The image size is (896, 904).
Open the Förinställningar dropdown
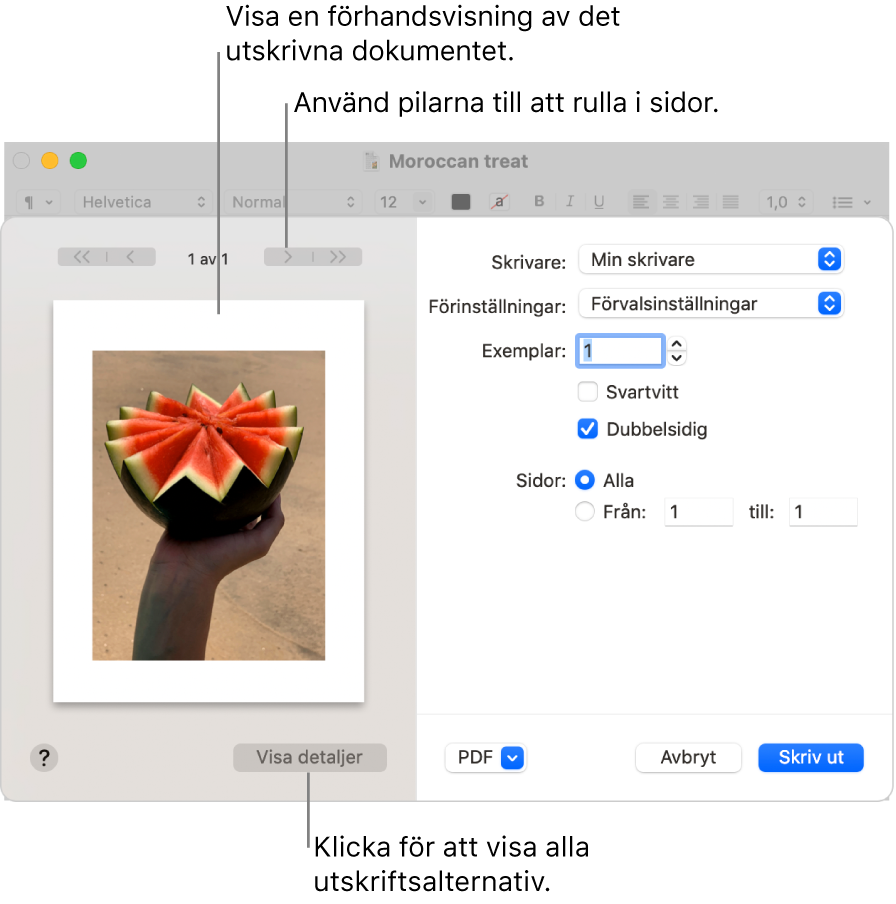711,303
